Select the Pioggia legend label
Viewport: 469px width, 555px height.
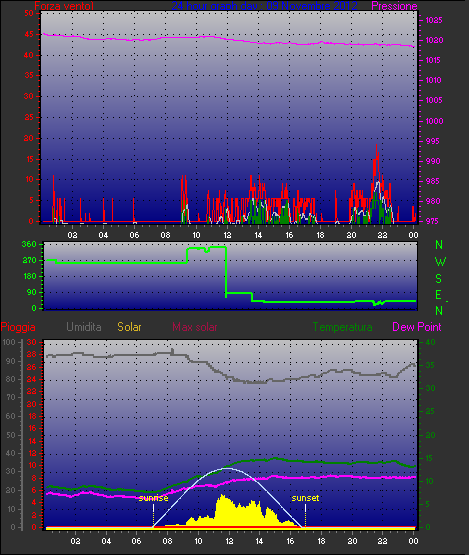pos(18,327)
